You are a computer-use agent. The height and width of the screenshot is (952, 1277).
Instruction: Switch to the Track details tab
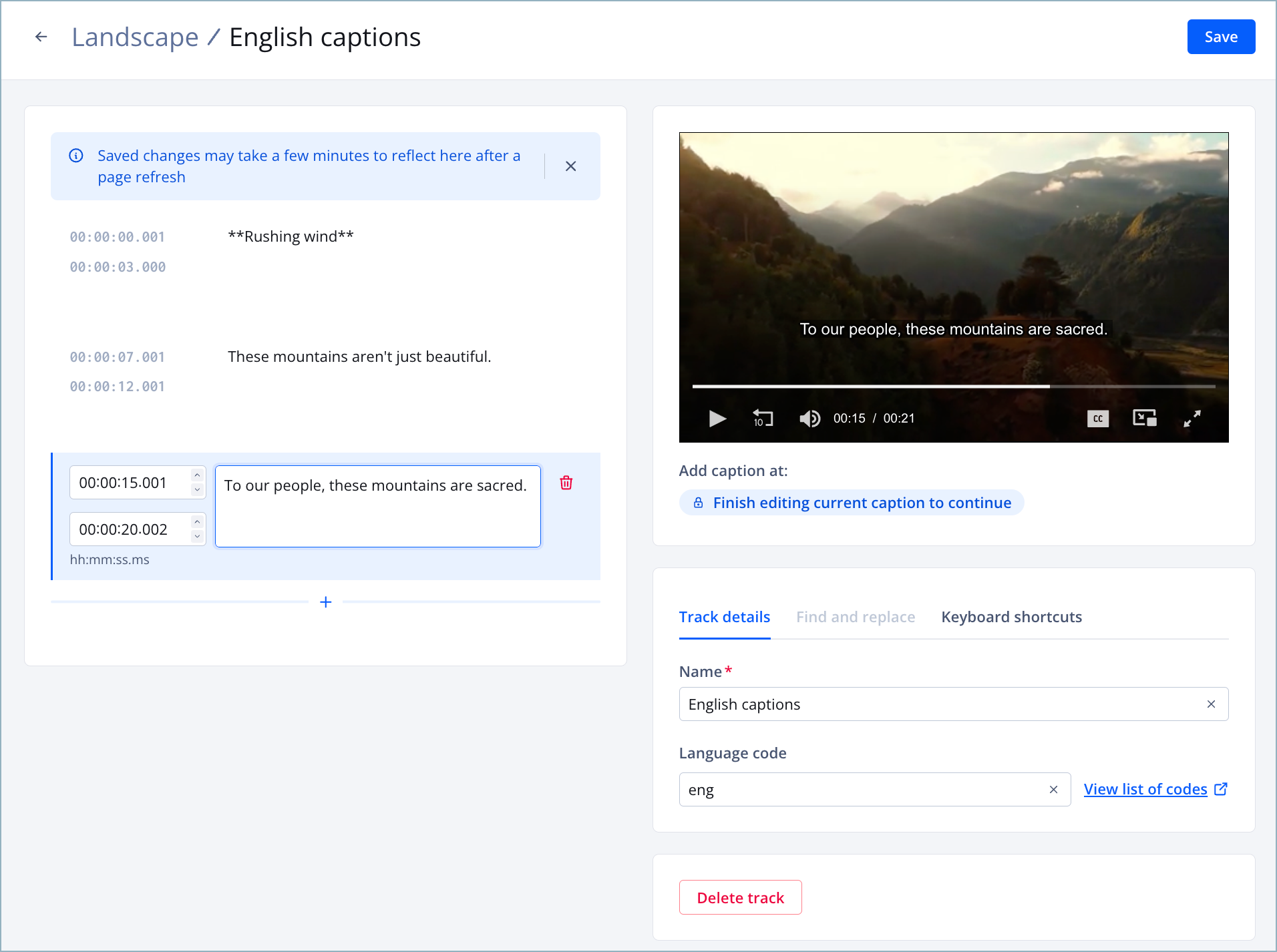(x=725, y=617)
